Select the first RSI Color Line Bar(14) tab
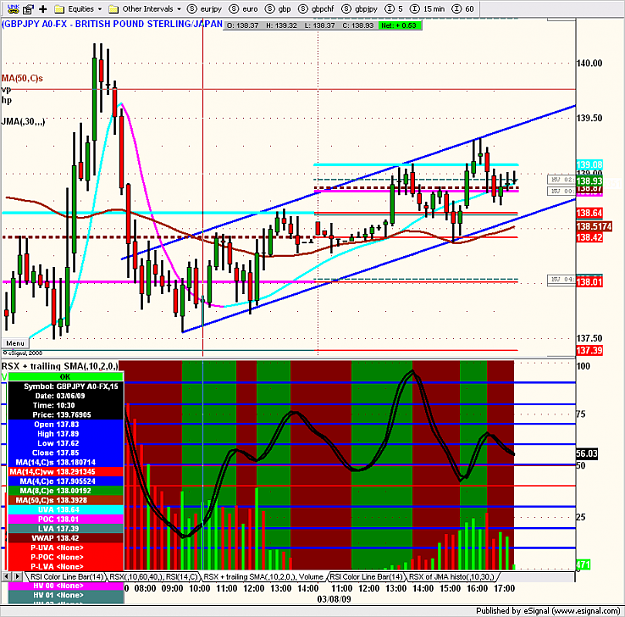The width and height of the screenshot is (625, 617). click(x=67, y=577)
